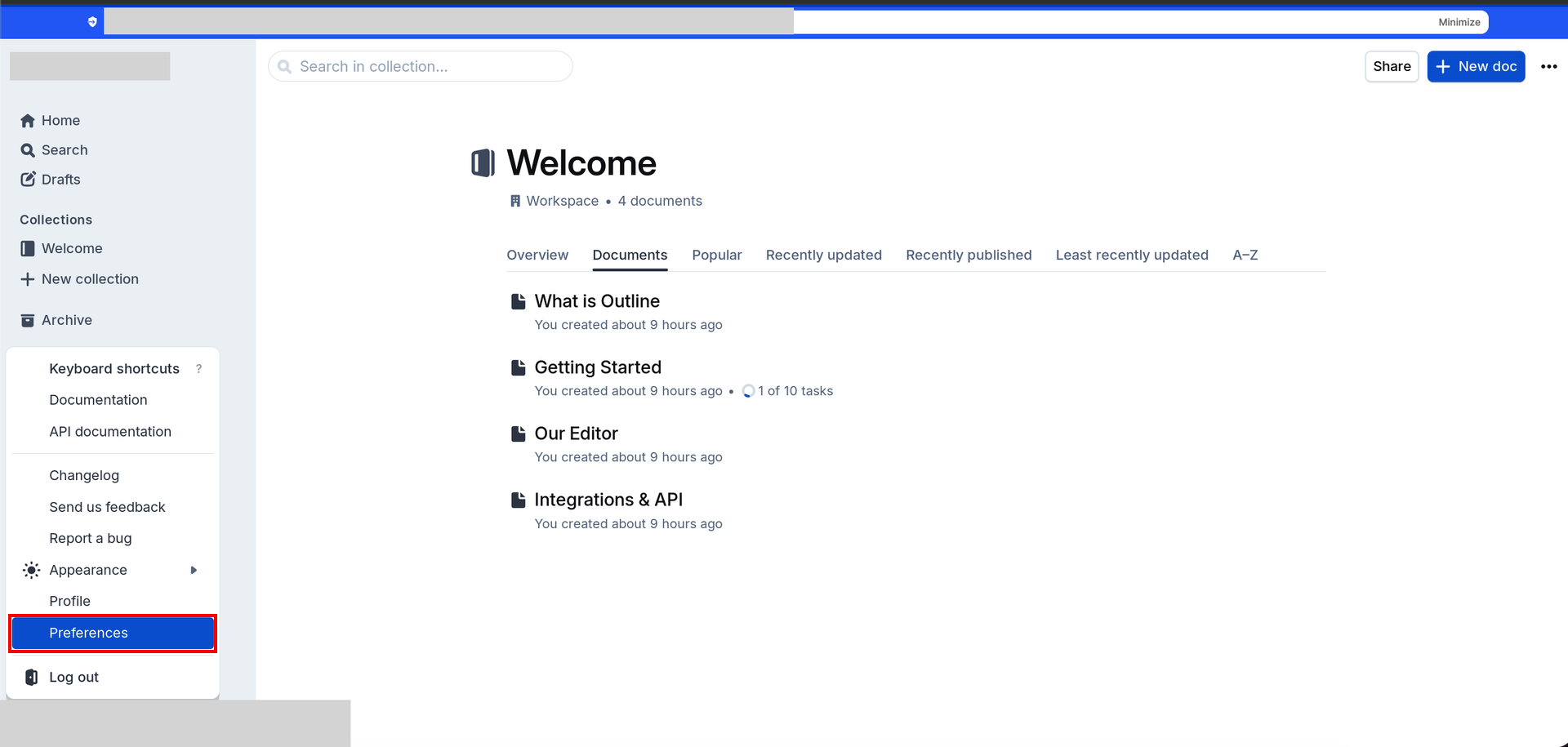1568x747 pixels.
Task: Click the Archive box icon
Action: (28, 320)
